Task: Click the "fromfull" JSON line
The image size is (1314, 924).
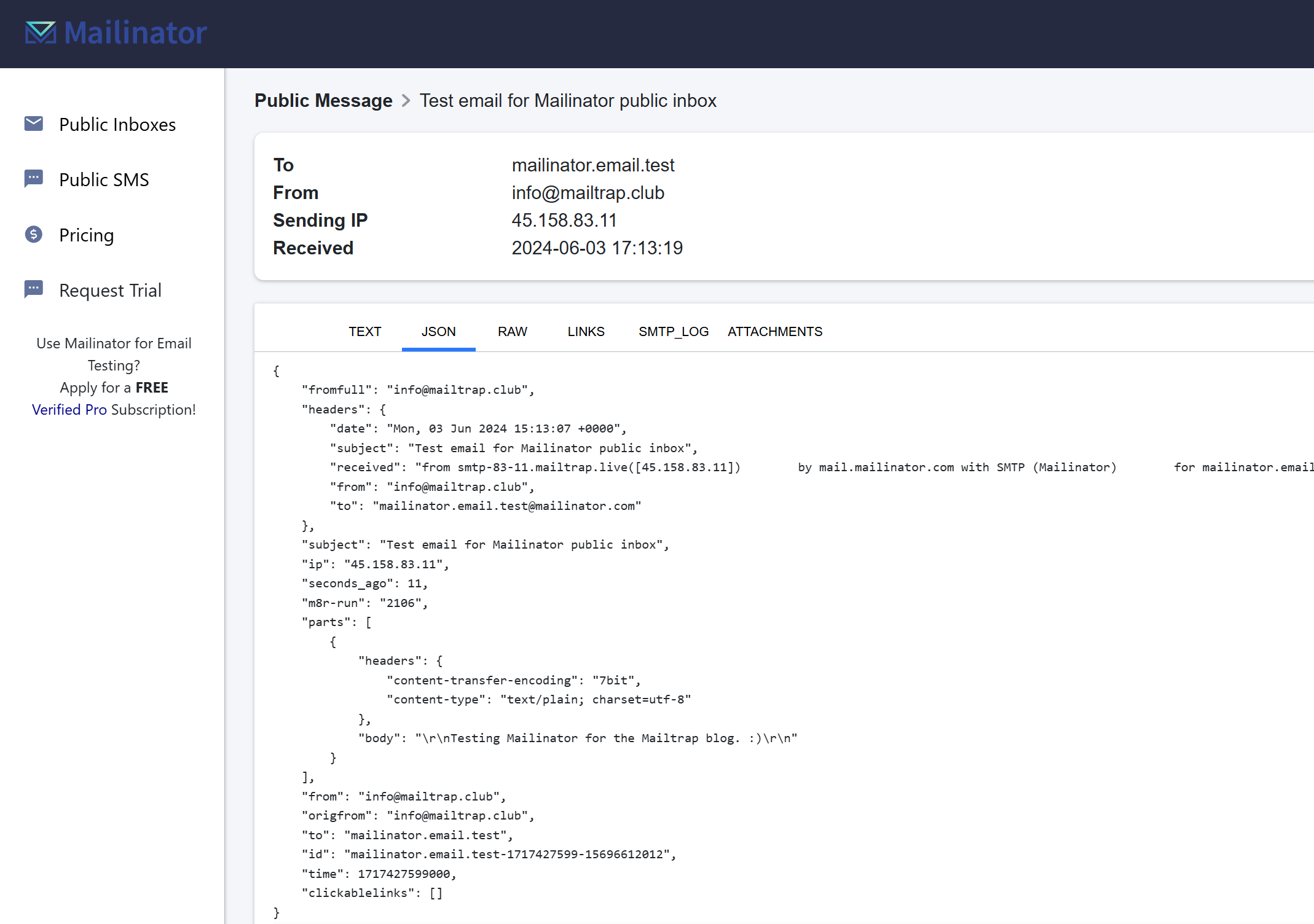Action: pyautogui.click(x=418, y=390)
